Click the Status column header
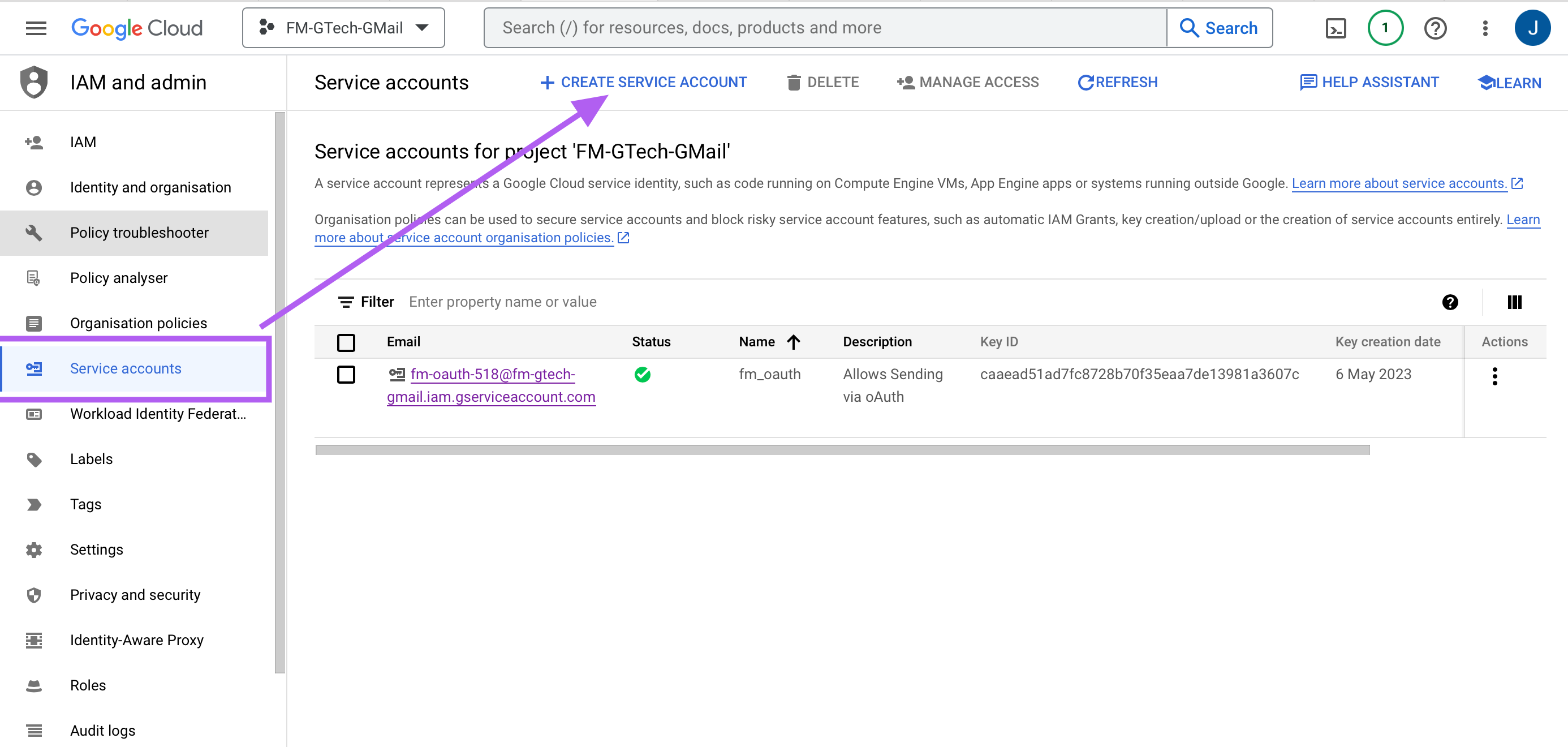 pos(651,342)
